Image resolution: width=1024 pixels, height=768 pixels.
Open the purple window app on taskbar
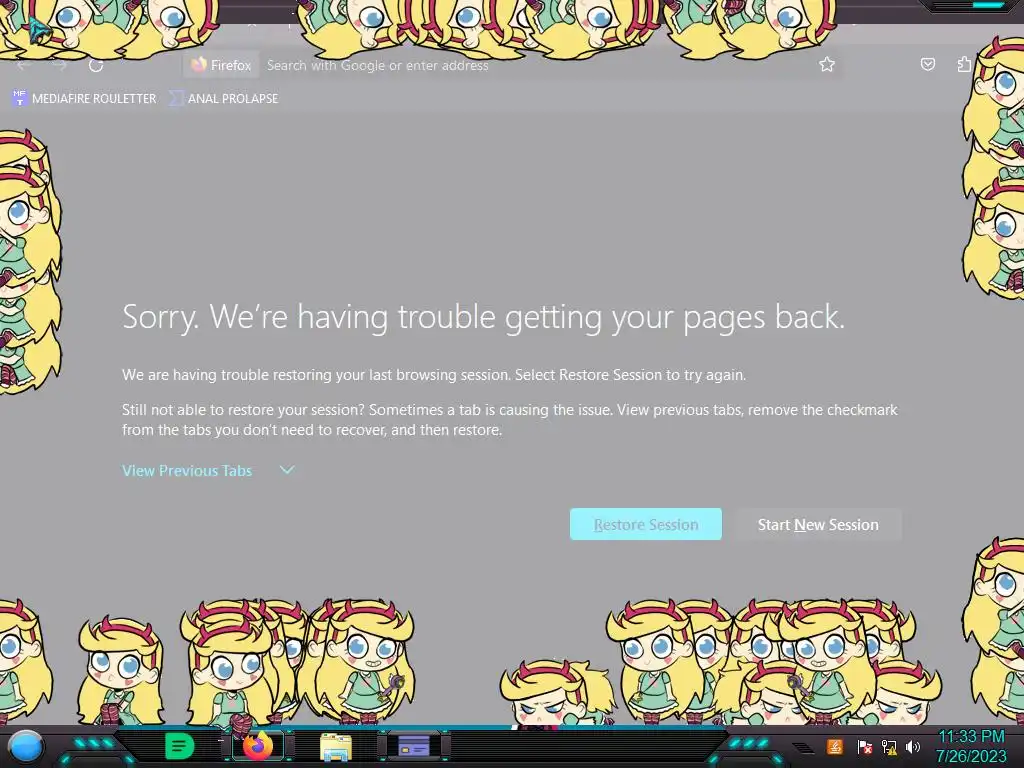coord(414,746)
